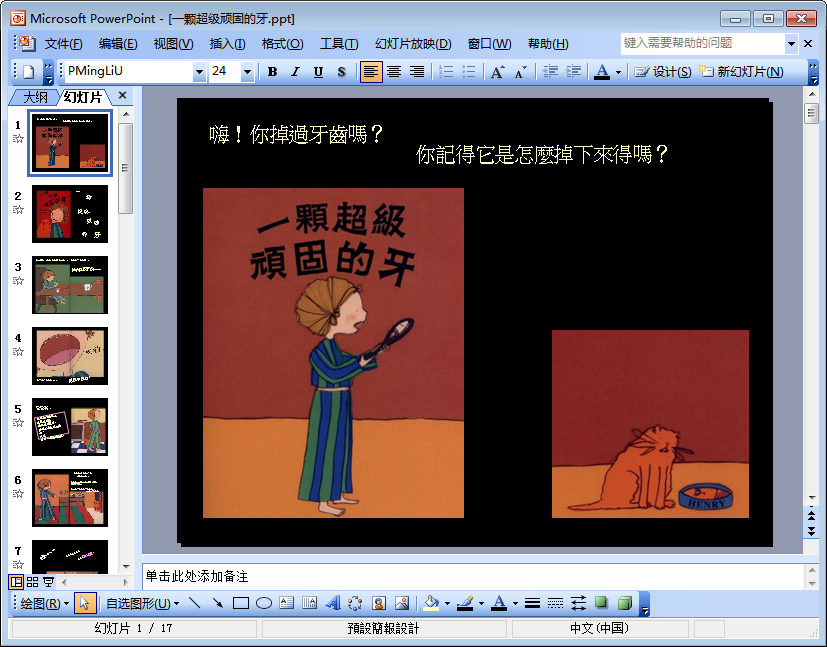The image size is (827, 647).
Task: Open the 文件(F) menu
Action: click(63, 44)
